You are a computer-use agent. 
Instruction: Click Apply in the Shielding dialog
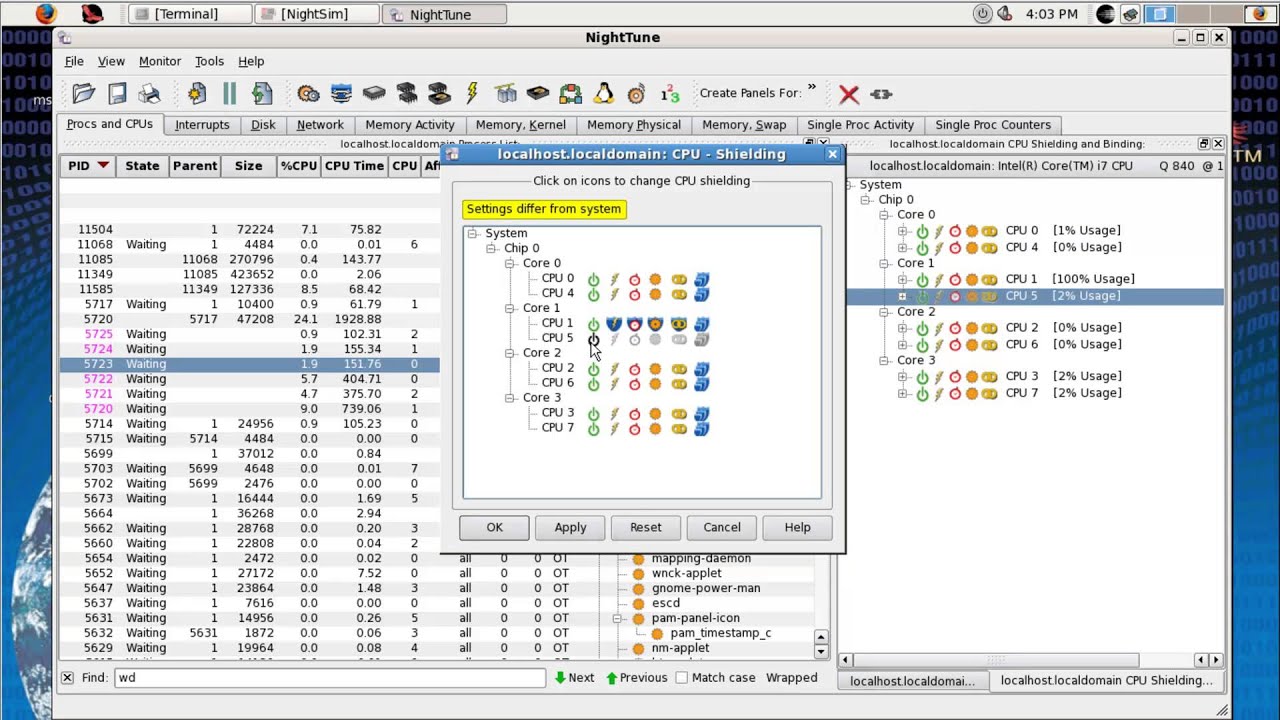(x=570, y=527)
